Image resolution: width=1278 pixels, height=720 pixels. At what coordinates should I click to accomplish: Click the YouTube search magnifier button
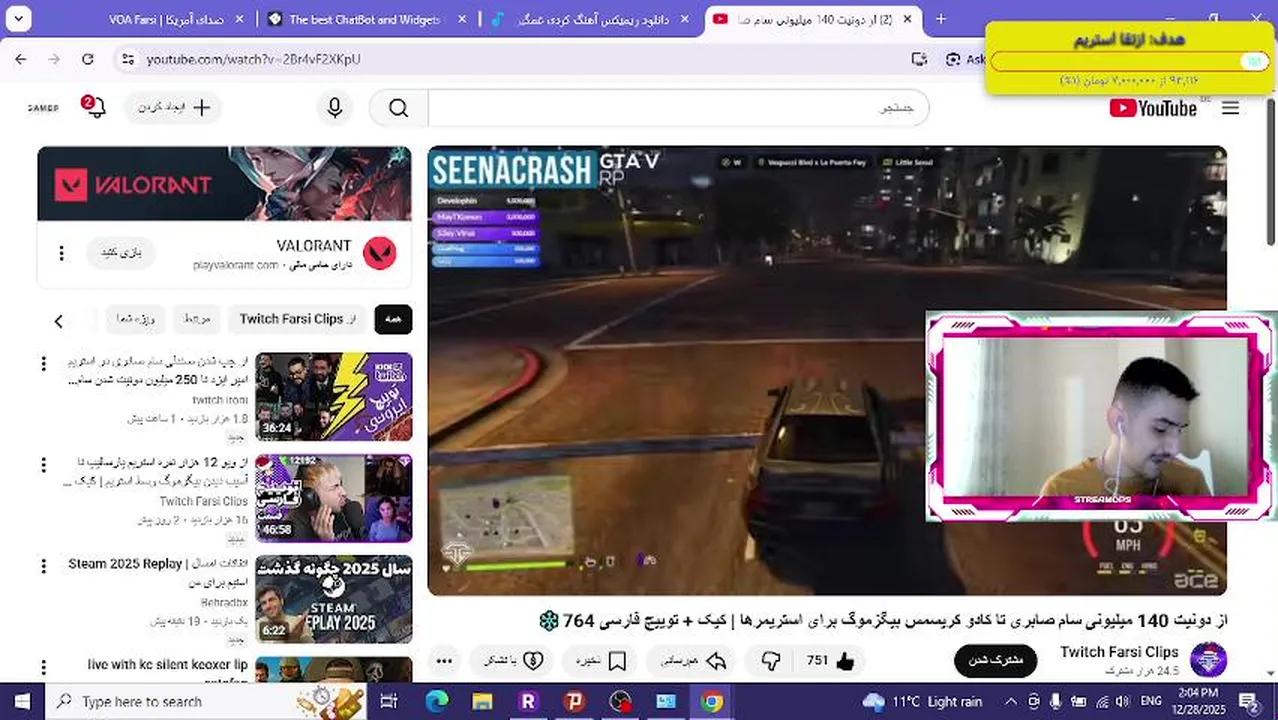(398, 108)
